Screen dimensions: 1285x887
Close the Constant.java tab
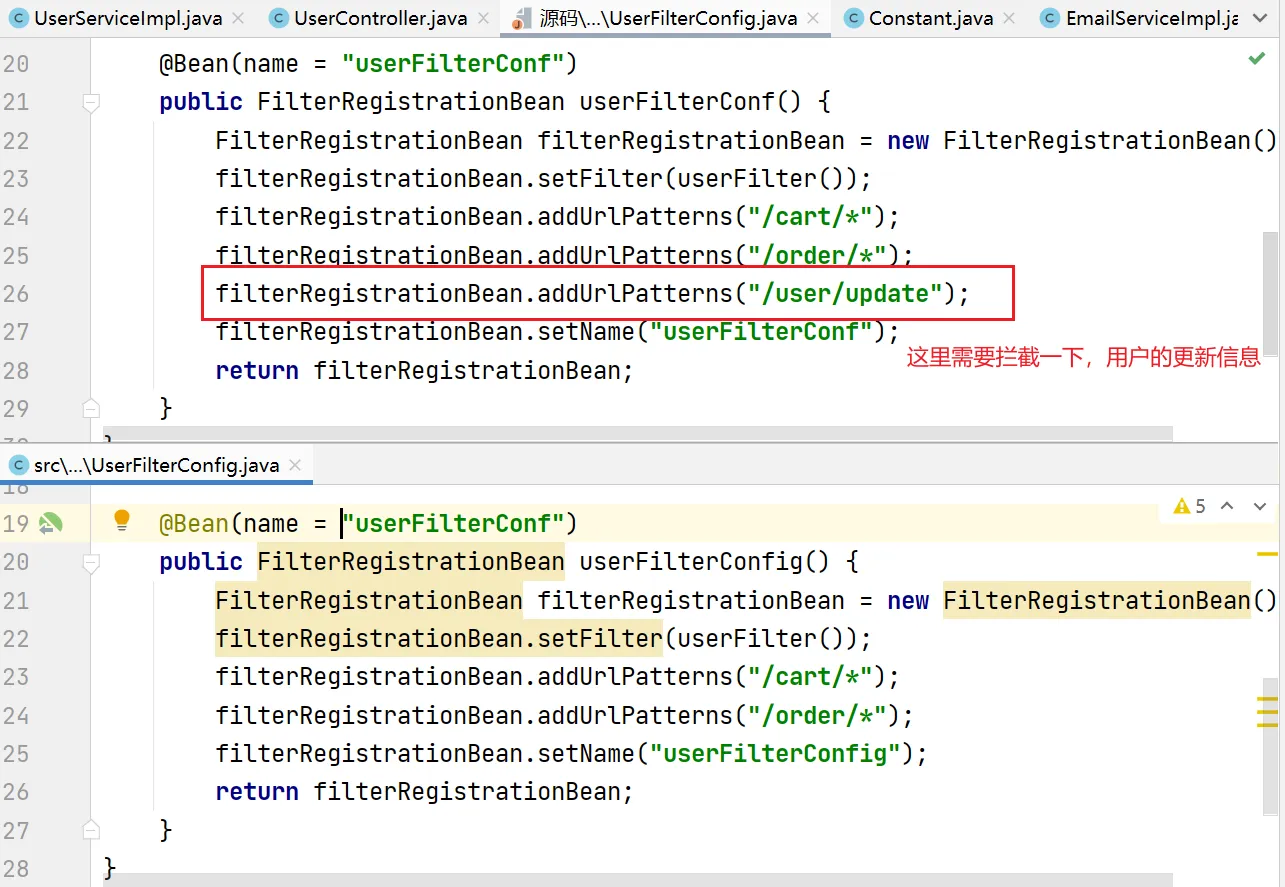click(1010, 19)
